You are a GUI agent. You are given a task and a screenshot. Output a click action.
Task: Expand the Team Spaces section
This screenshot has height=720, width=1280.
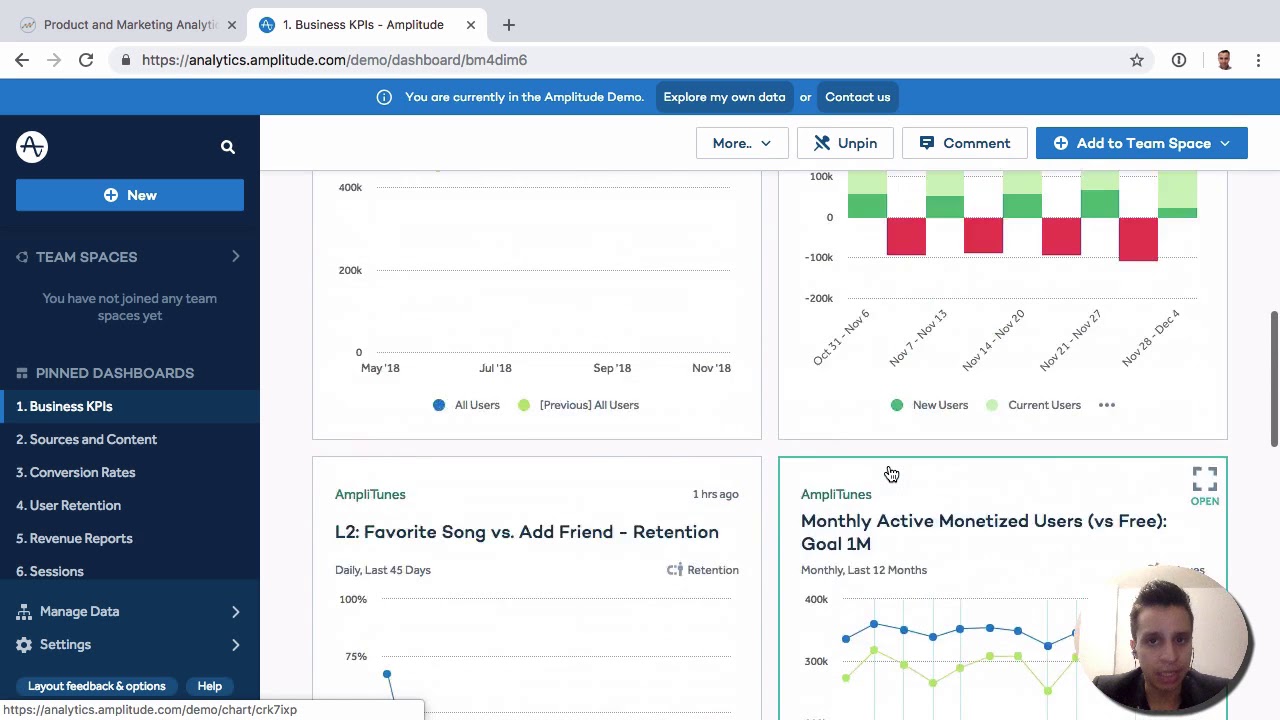tap(235, 257)
